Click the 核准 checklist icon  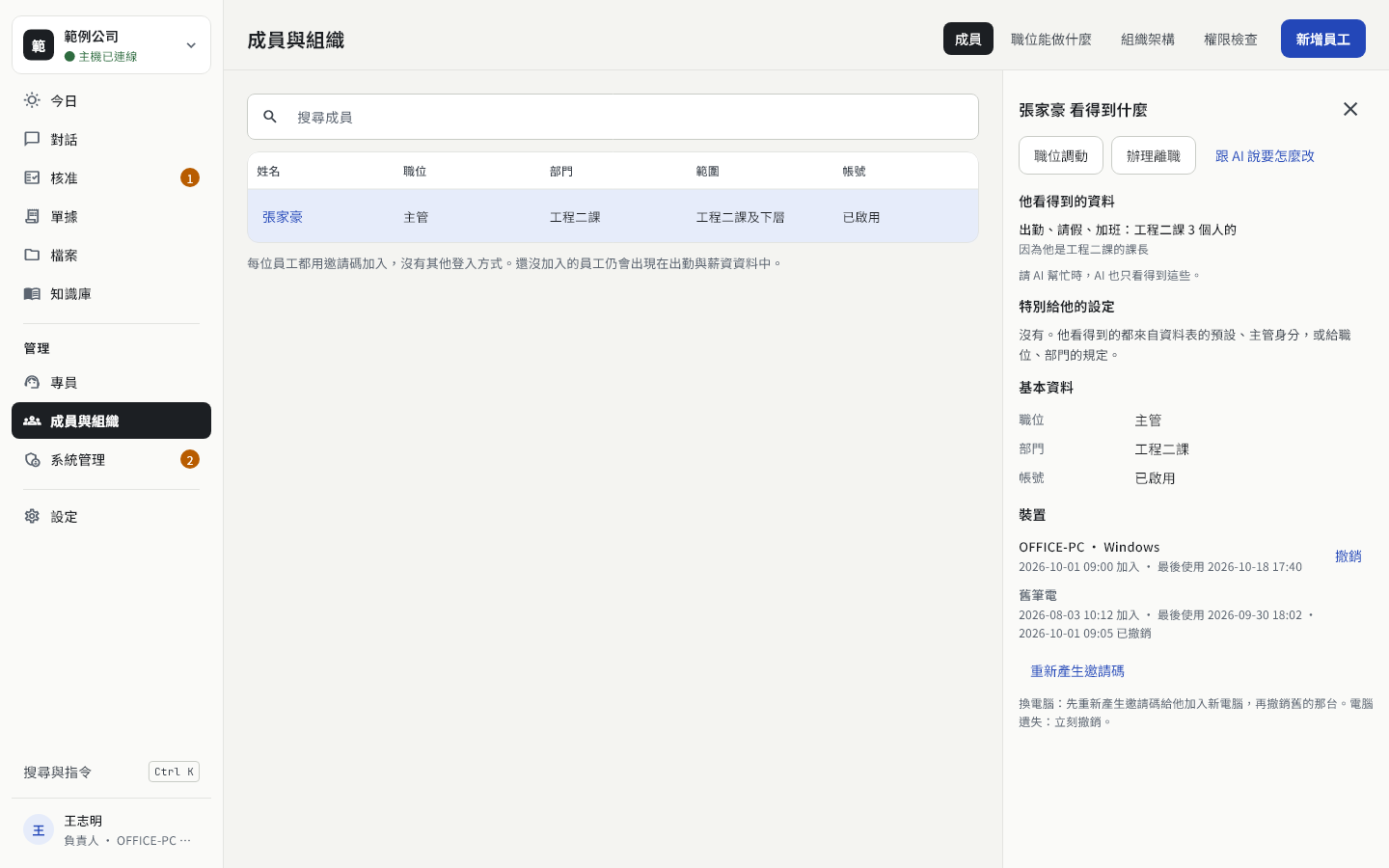coord(32,177)
